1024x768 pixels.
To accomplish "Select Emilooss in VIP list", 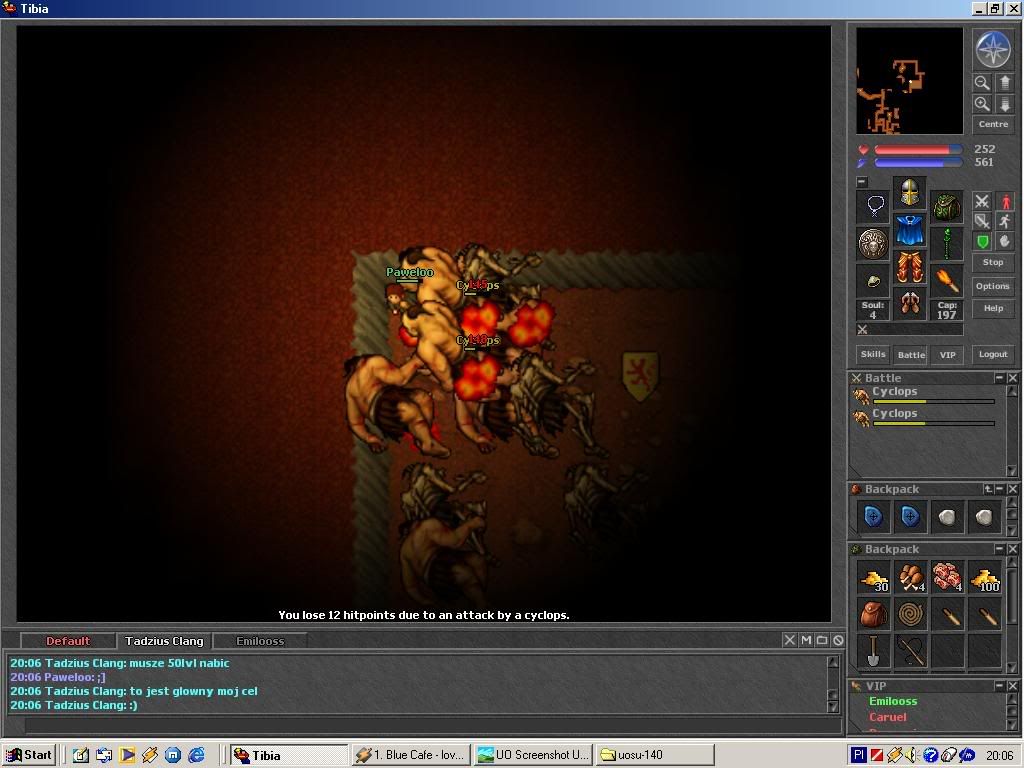I will tap(893, 701).
